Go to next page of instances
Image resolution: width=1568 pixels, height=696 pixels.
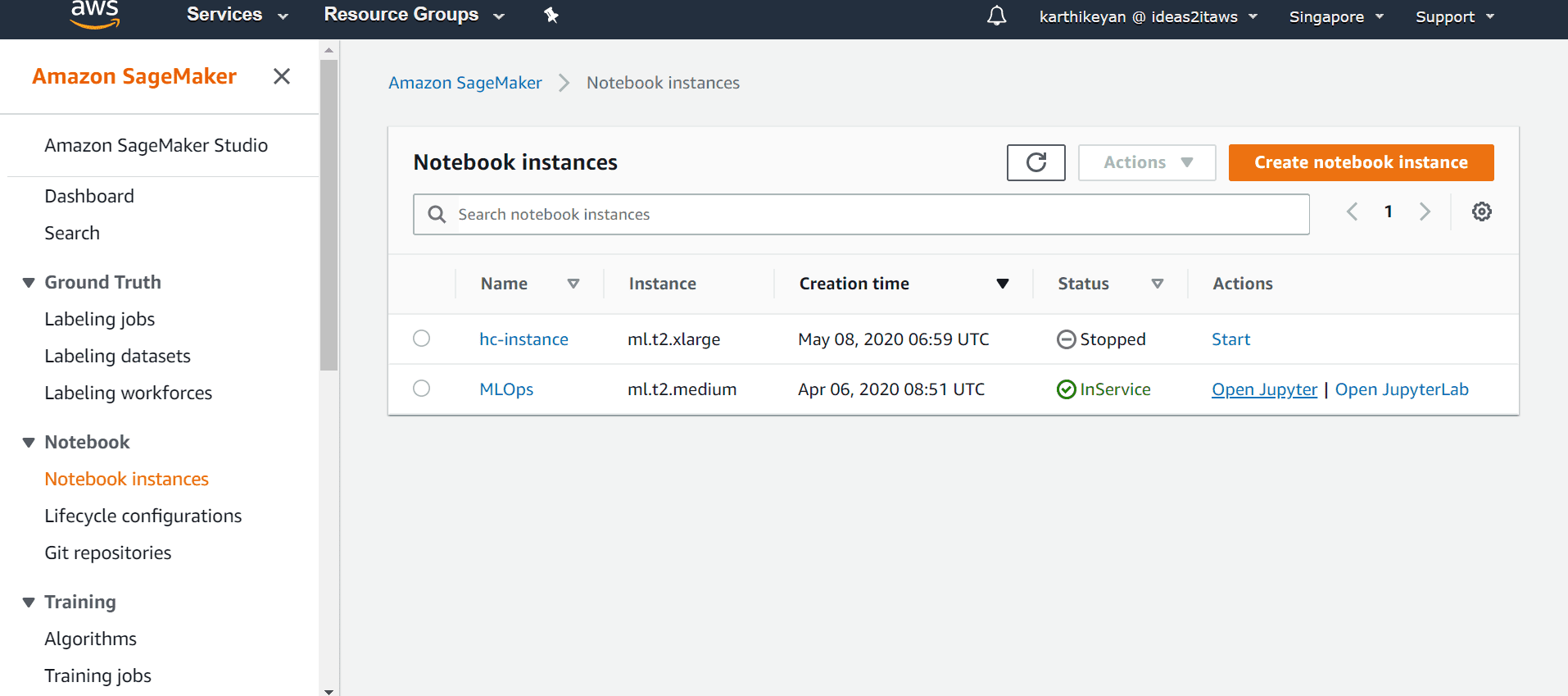(x=1425, y=212)
